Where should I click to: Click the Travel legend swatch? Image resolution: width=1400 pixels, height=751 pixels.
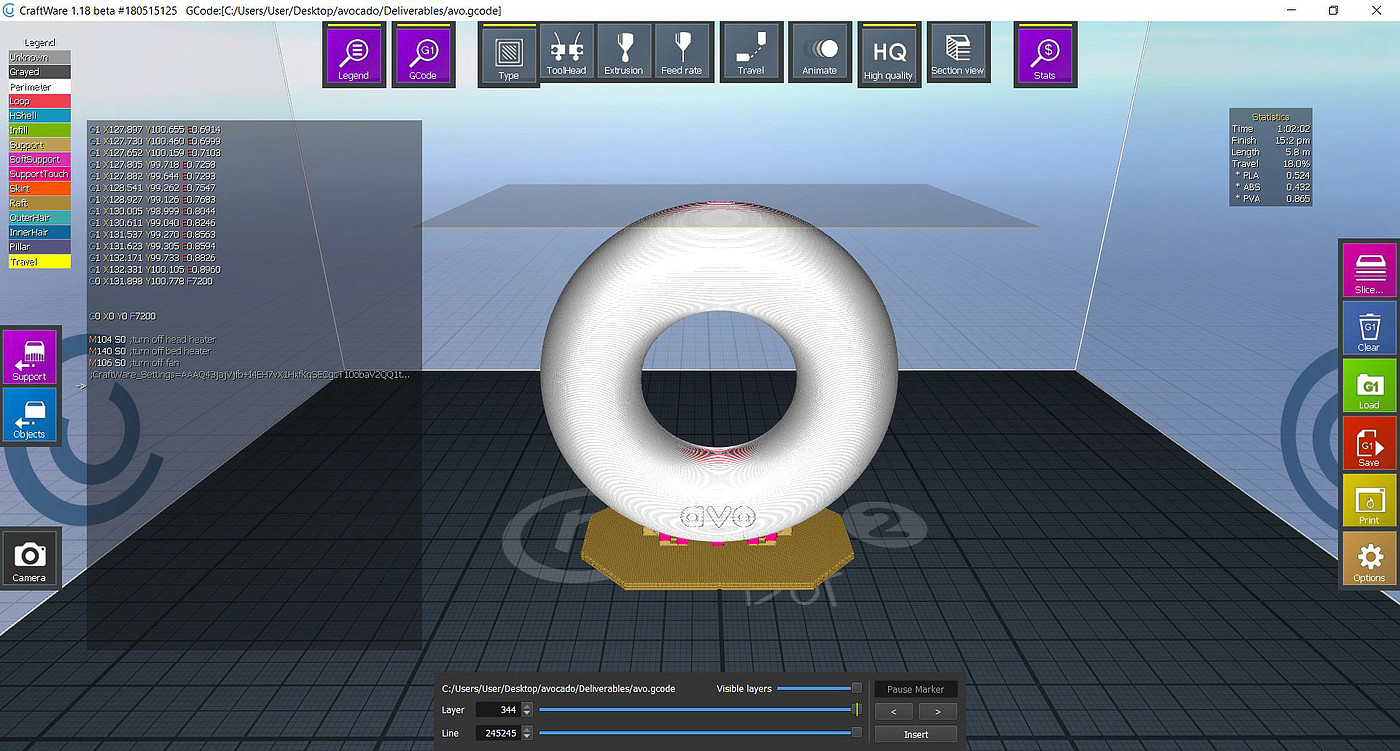pos(40,261)
